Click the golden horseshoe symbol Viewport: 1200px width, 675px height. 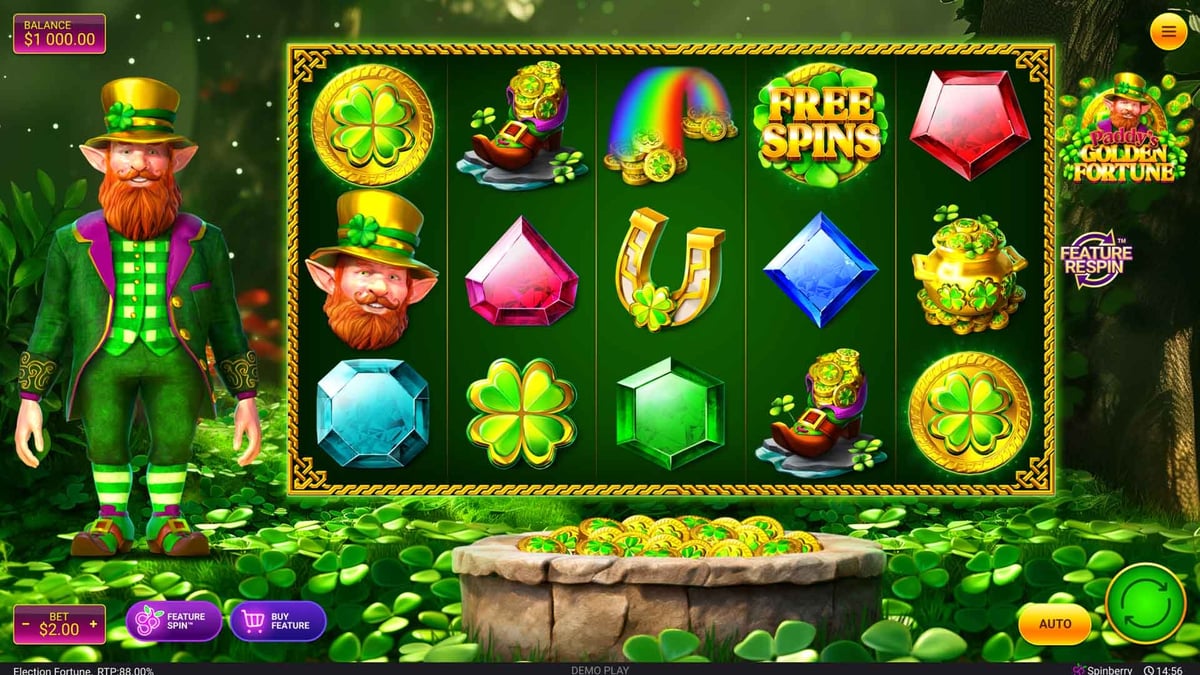[x=668, y=269]
